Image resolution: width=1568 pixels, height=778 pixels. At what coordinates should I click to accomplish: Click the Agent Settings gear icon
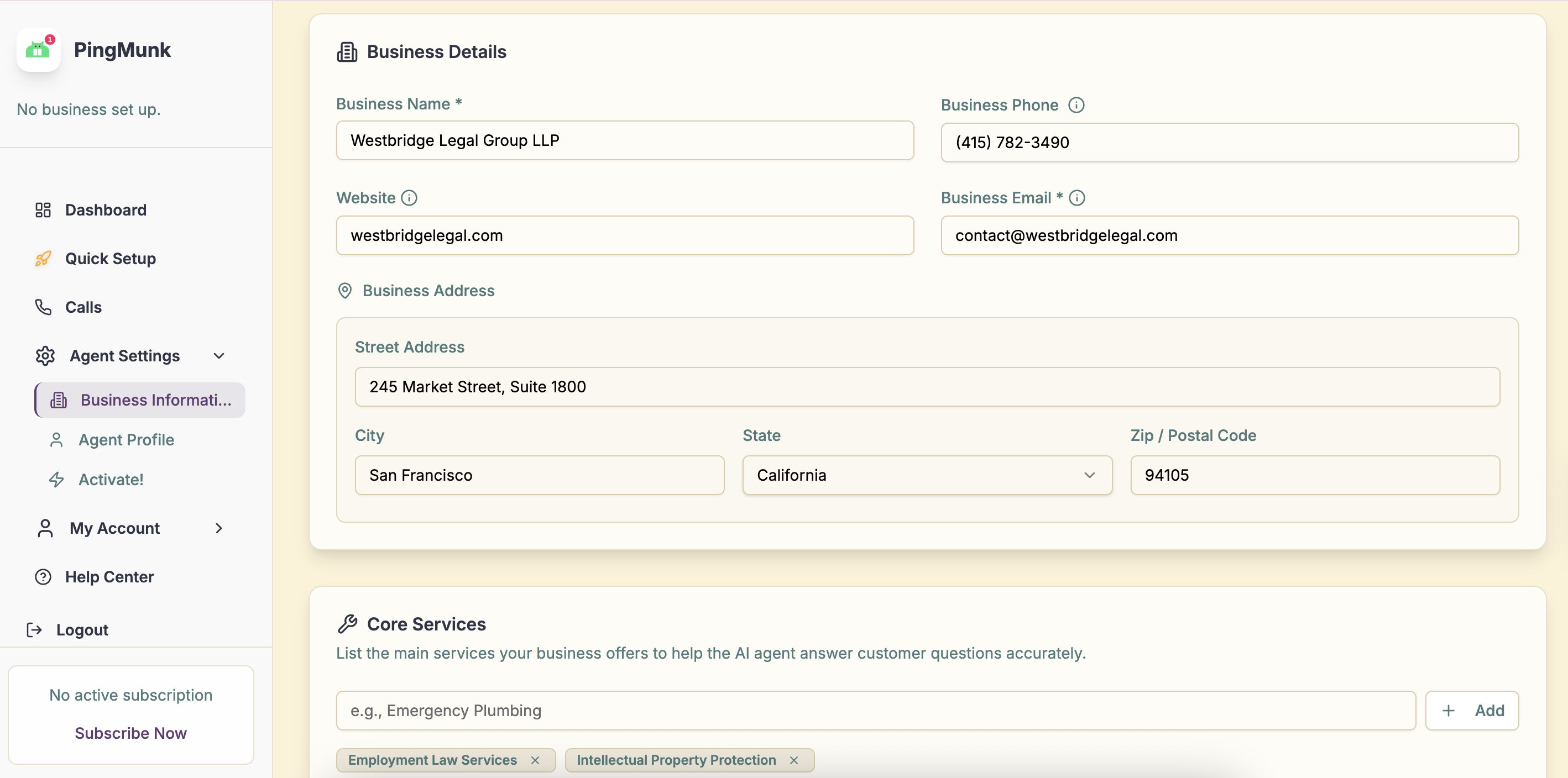click(x=45, y=356)
